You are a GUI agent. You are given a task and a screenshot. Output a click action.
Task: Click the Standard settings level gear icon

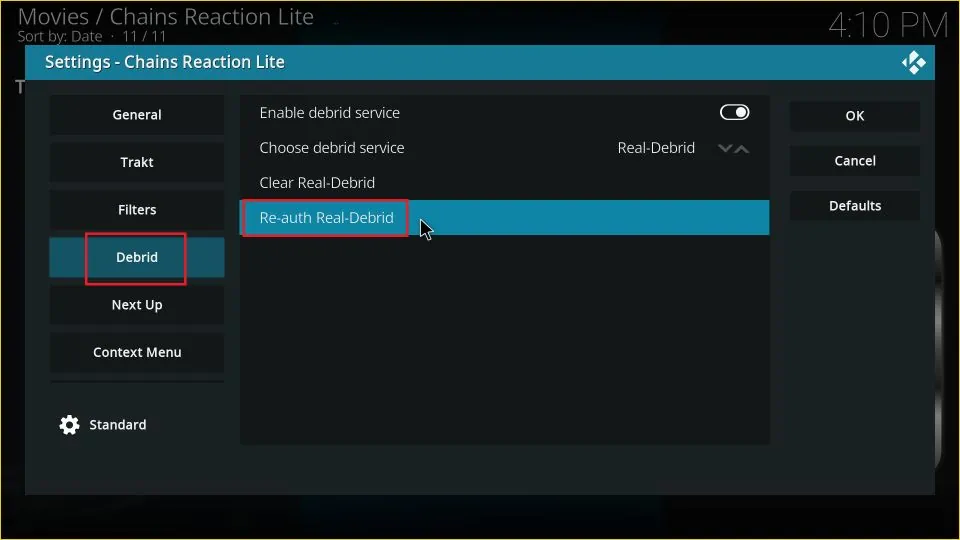pyautogui.click(x=69, y=425)
